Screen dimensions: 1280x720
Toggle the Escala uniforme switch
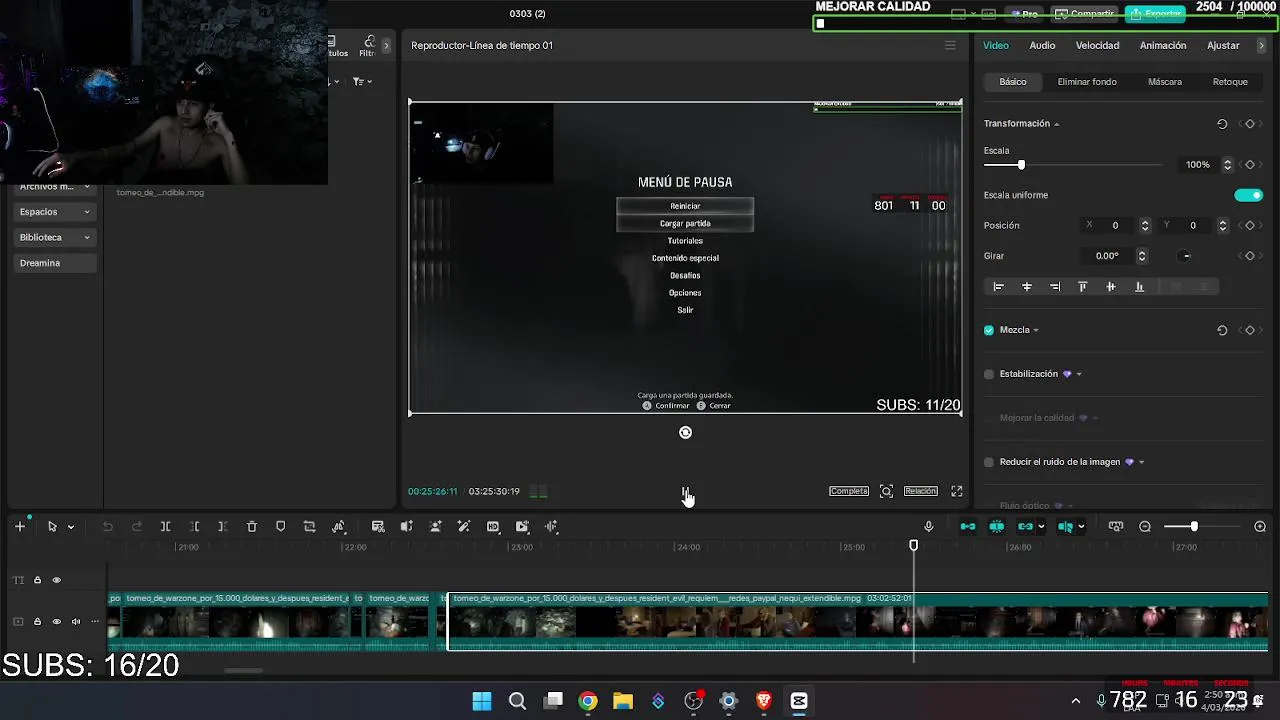click(1248, 195)
